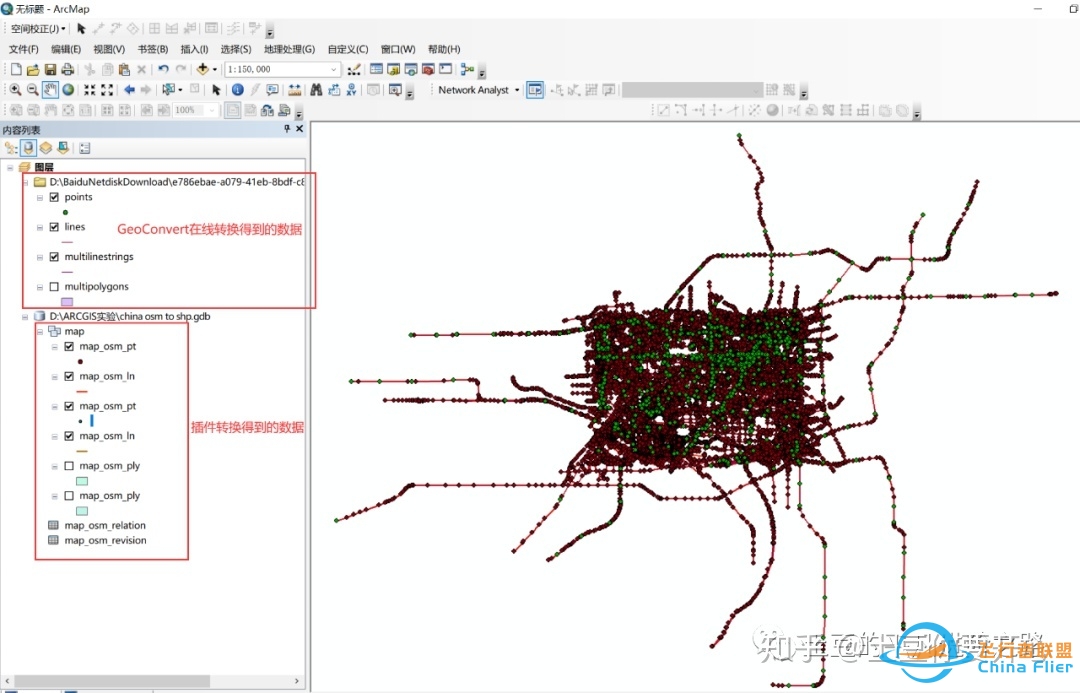Toggle multilinestrings layer visibility

(54, 256)
